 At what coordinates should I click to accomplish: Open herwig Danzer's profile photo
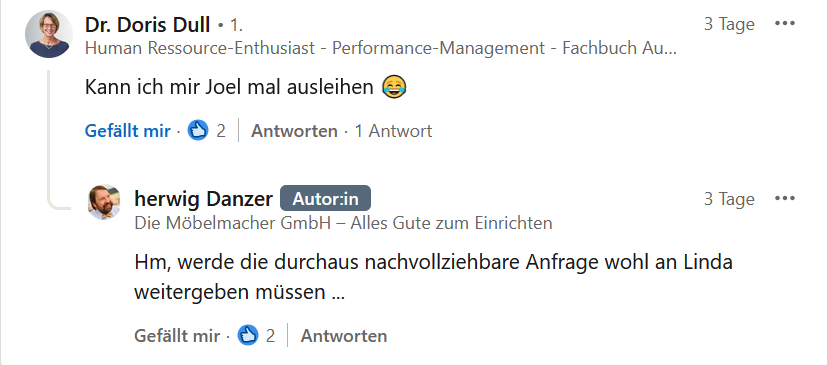coord(104,202)
